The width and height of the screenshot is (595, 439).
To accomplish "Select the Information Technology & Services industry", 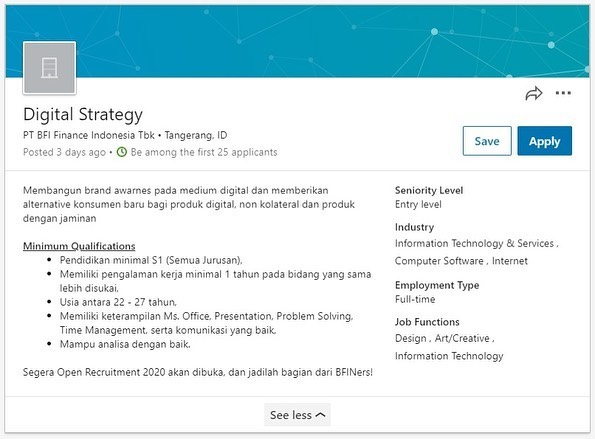I will [474, 243].
